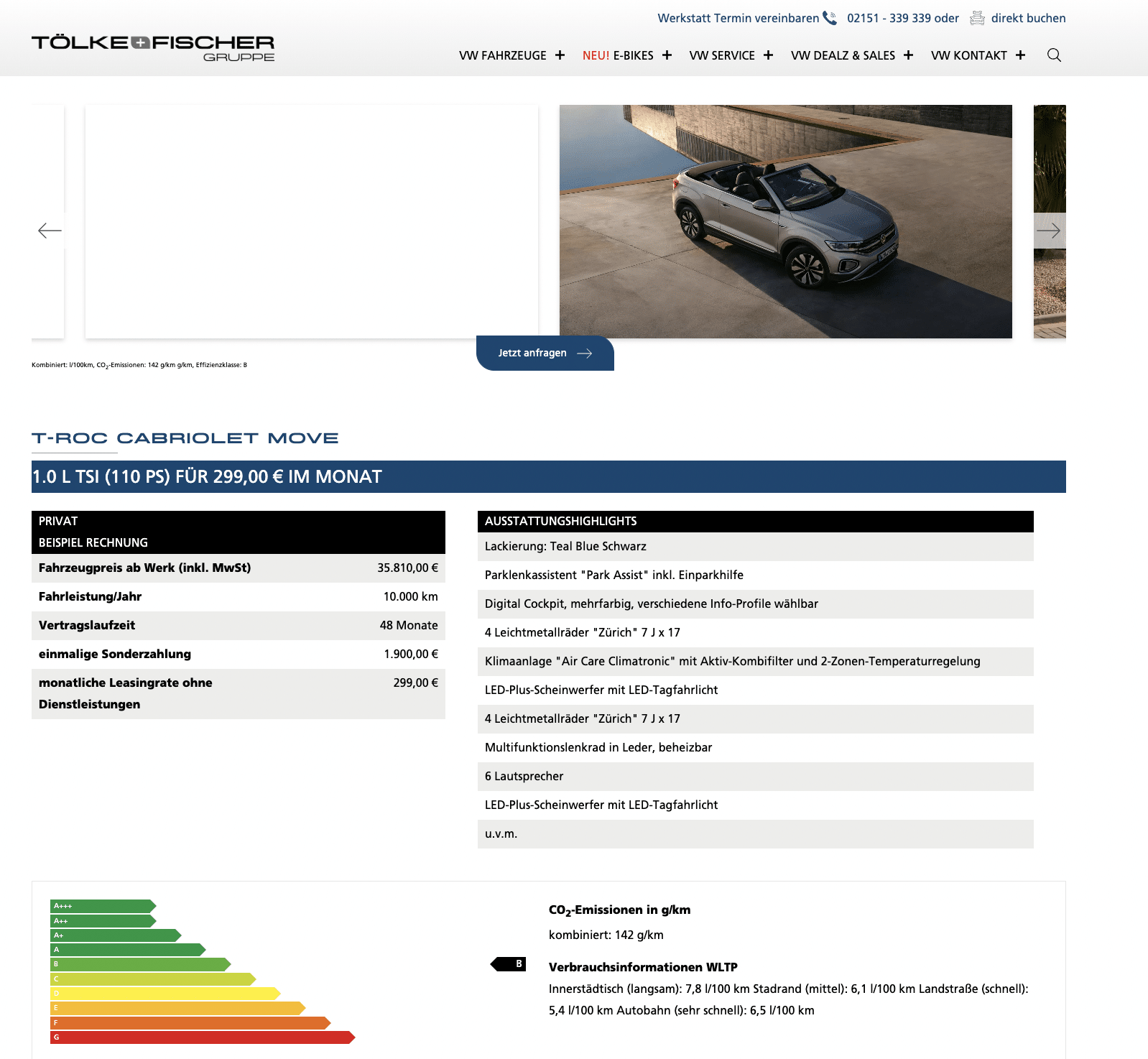Image resolution: width=1148 pixels, height=1059 pixels.
Task: Click the phone handset icon in header
Action: (x=830, y=18)
